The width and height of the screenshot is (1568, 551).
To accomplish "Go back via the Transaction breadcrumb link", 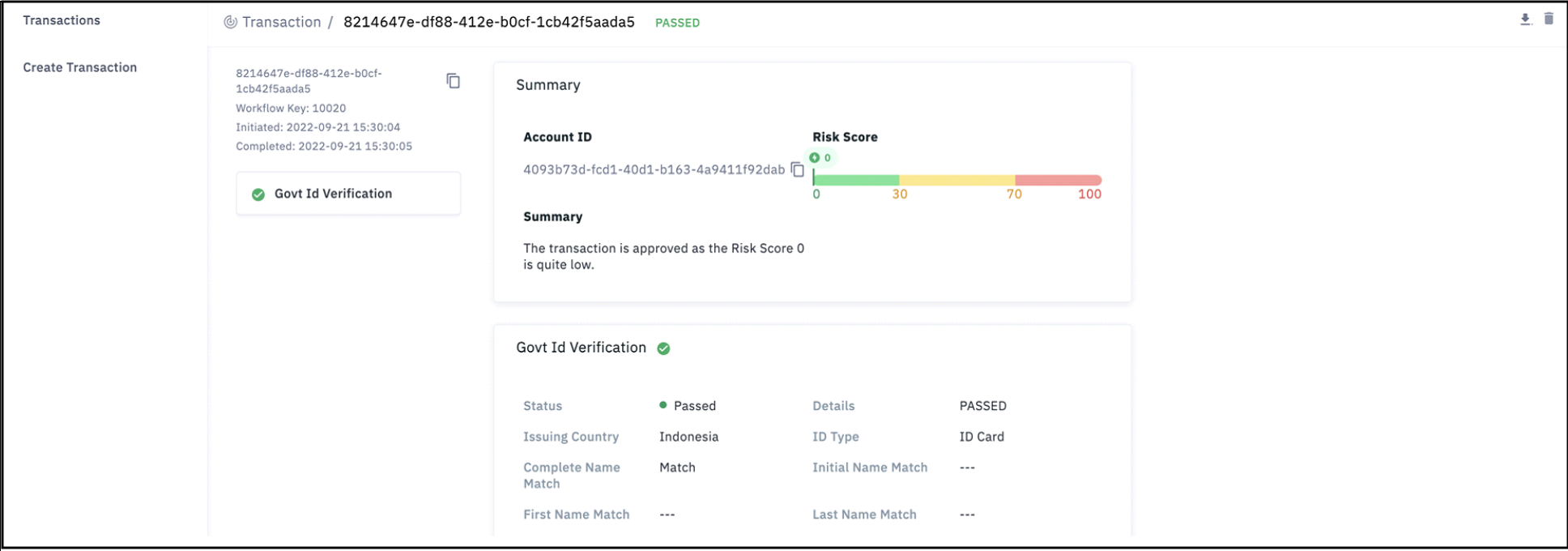I will point(281,23).
